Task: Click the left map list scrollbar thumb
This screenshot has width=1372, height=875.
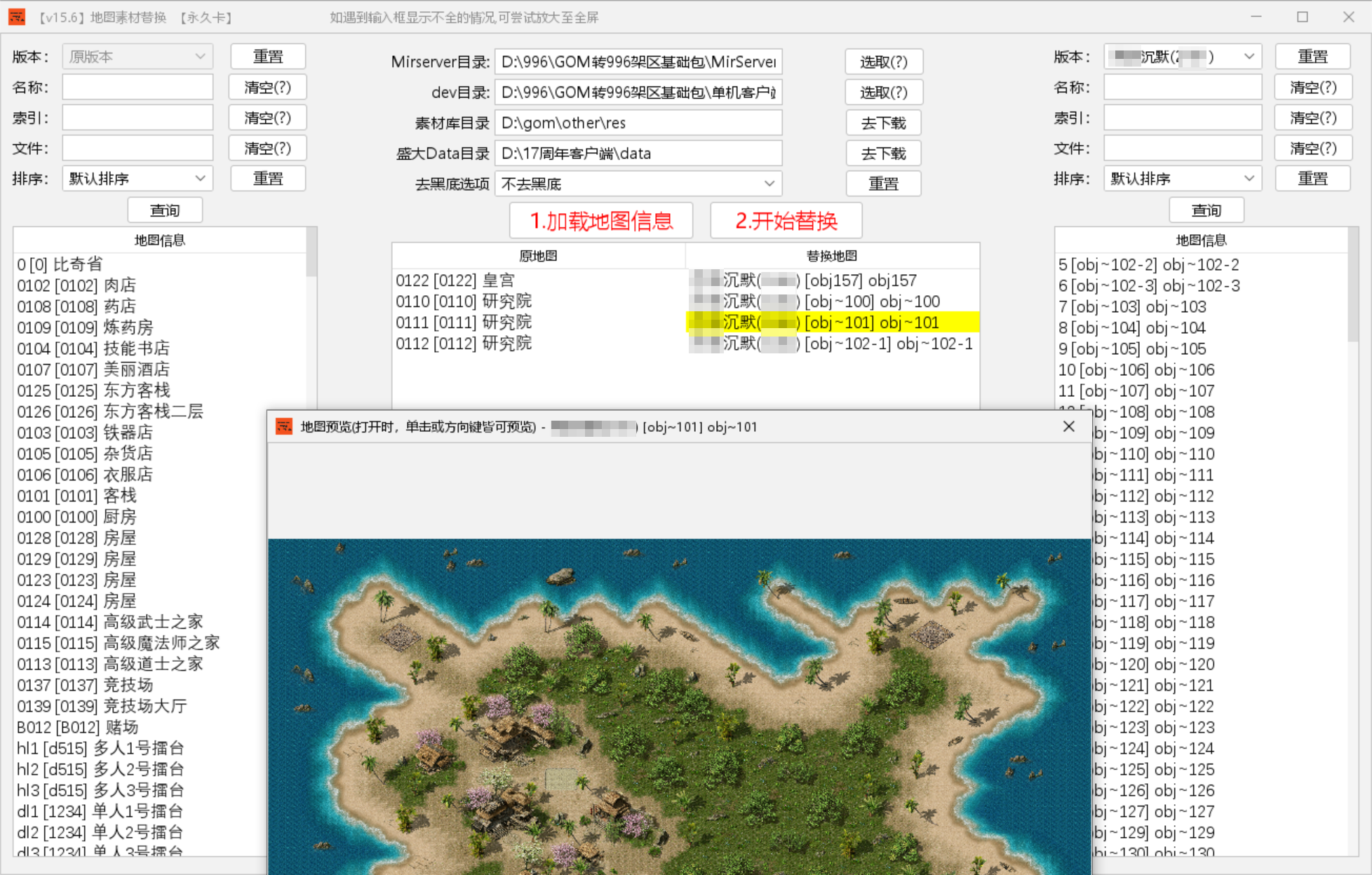Action: coord(311,252)
